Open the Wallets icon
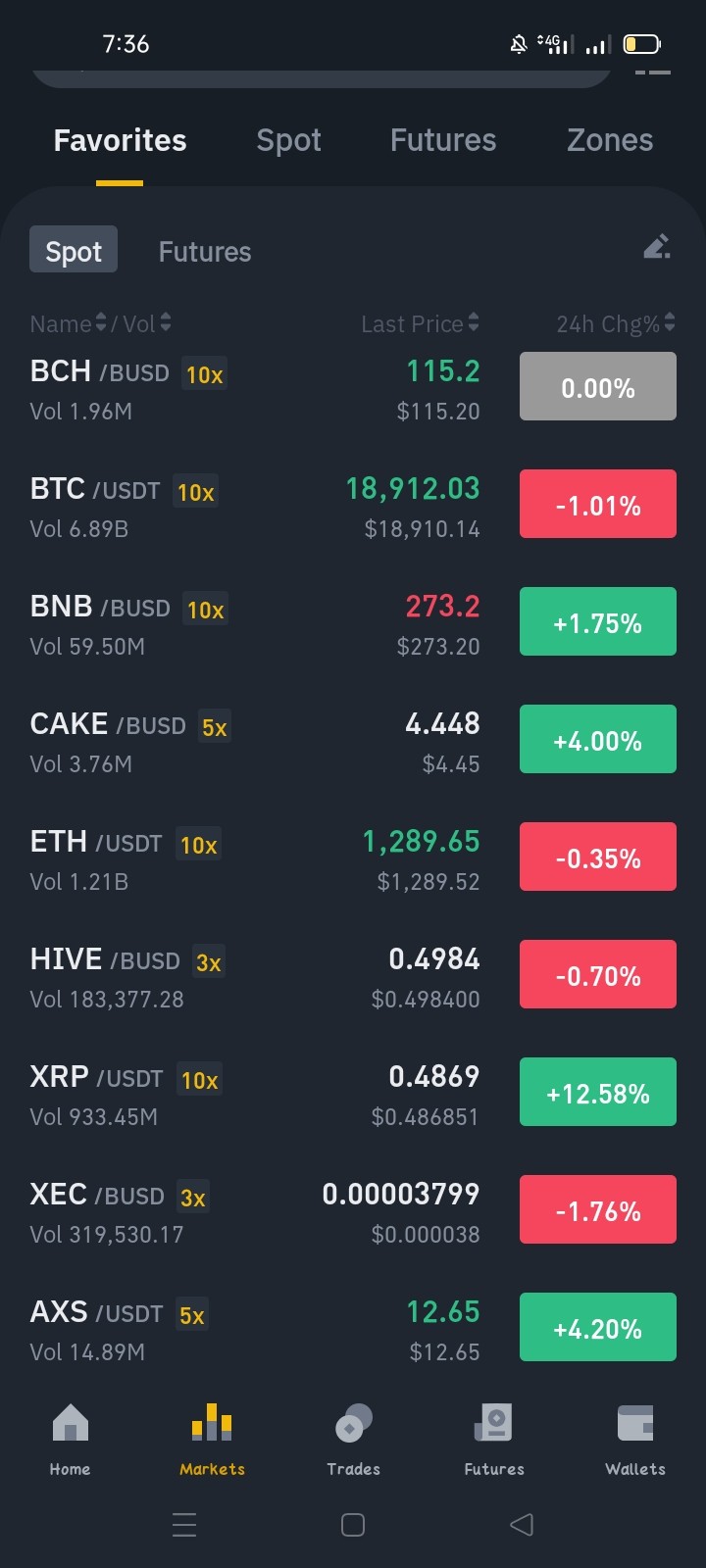This screenshot has height=1568, width=706. (x=635, y=1423)
